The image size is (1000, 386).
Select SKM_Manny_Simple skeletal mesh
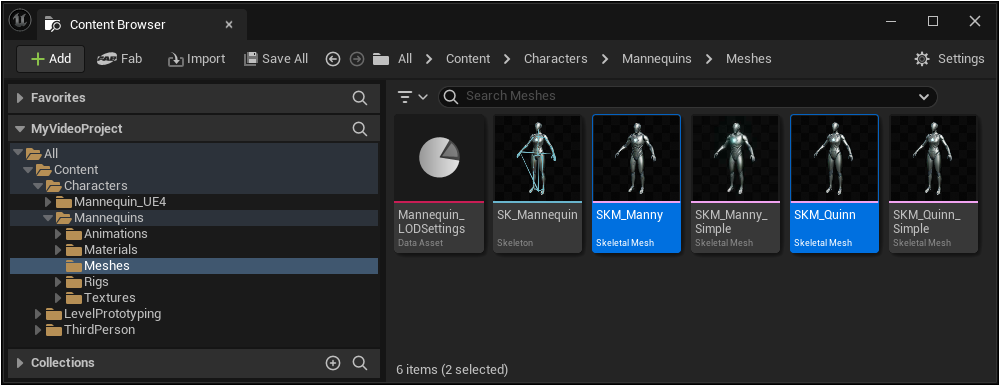point(735,184)
